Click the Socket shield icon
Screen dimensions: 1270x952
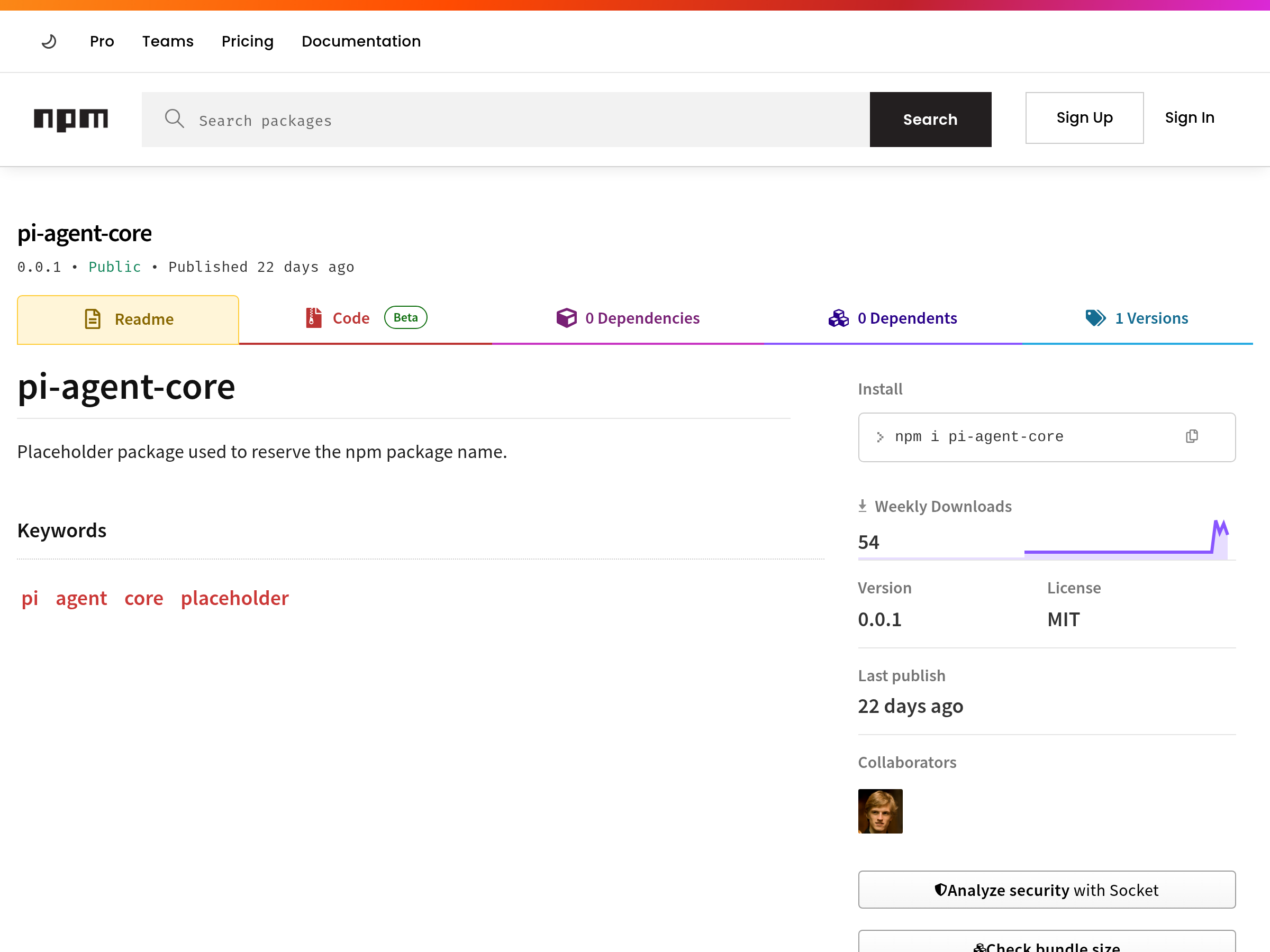pos(940,890)
